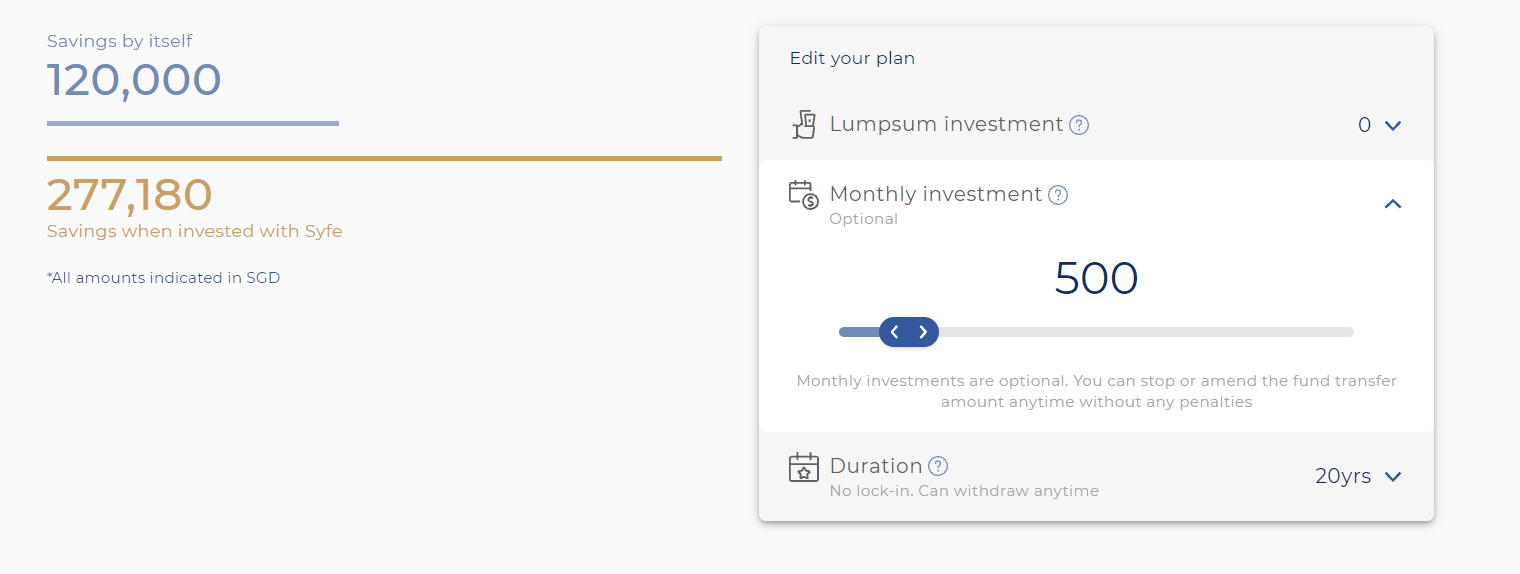Open the Monthly investment help icon
The image size is (1520, 574).
(1058, 195)
